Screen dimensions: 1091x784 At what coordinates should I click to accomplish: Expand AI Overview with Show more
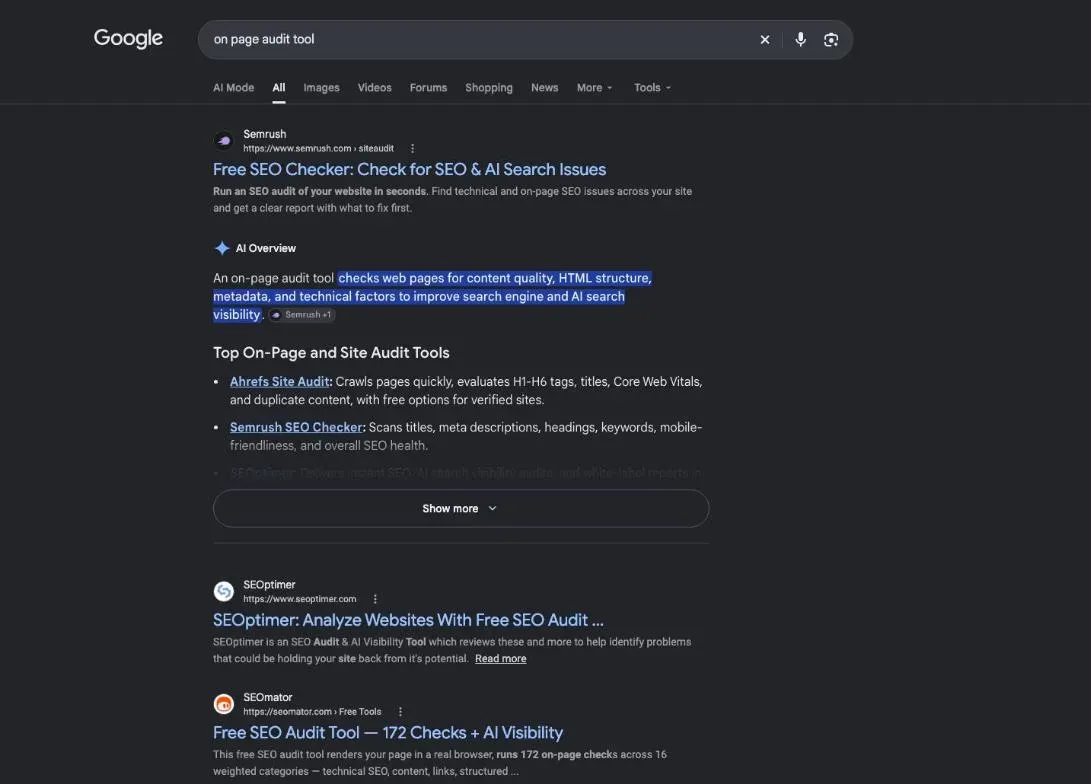coord(461,509)
